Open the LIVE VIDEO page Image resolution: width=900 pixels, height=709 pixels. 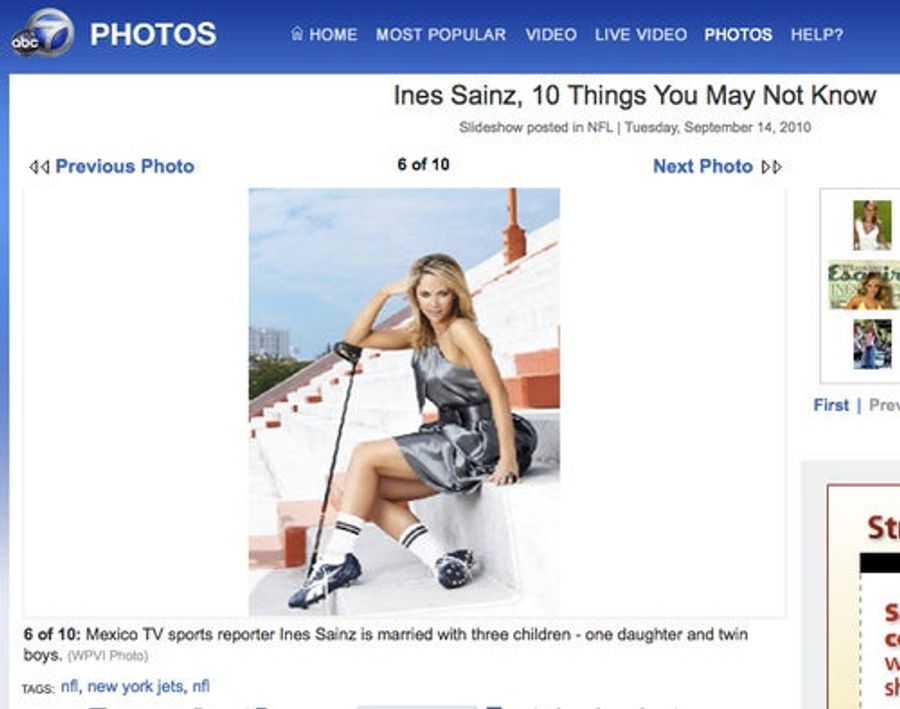(641, 34)
